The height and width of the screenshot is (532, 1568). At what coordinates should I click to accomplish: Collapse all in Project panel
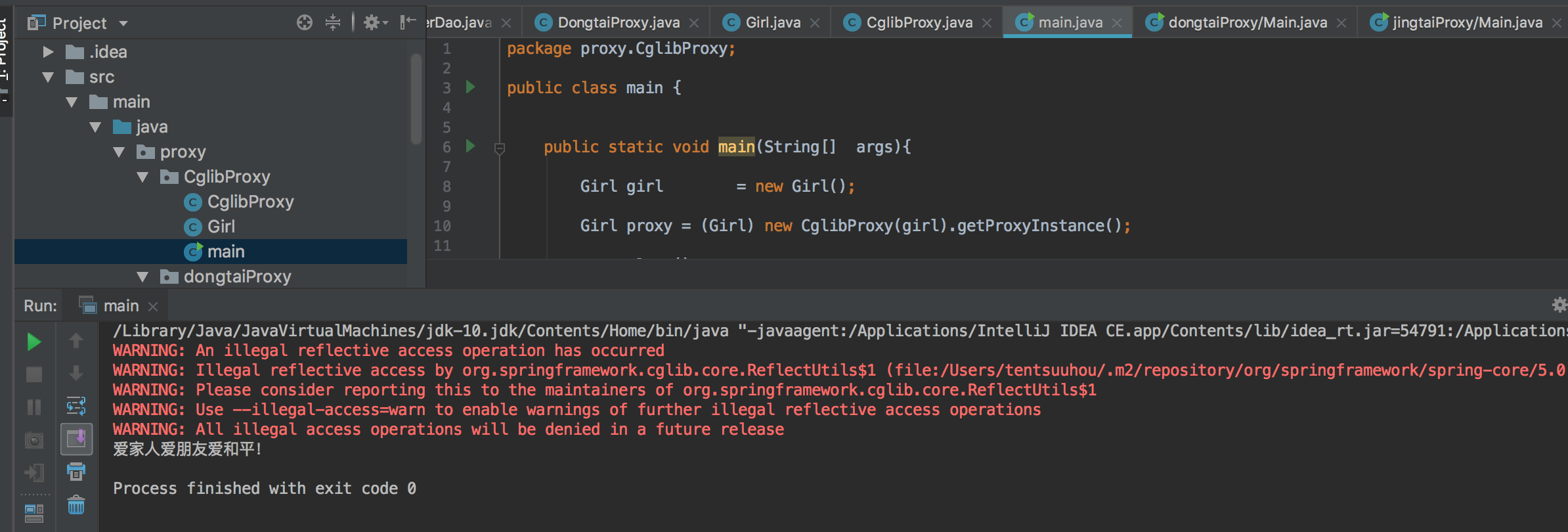[x=333, y=22]
